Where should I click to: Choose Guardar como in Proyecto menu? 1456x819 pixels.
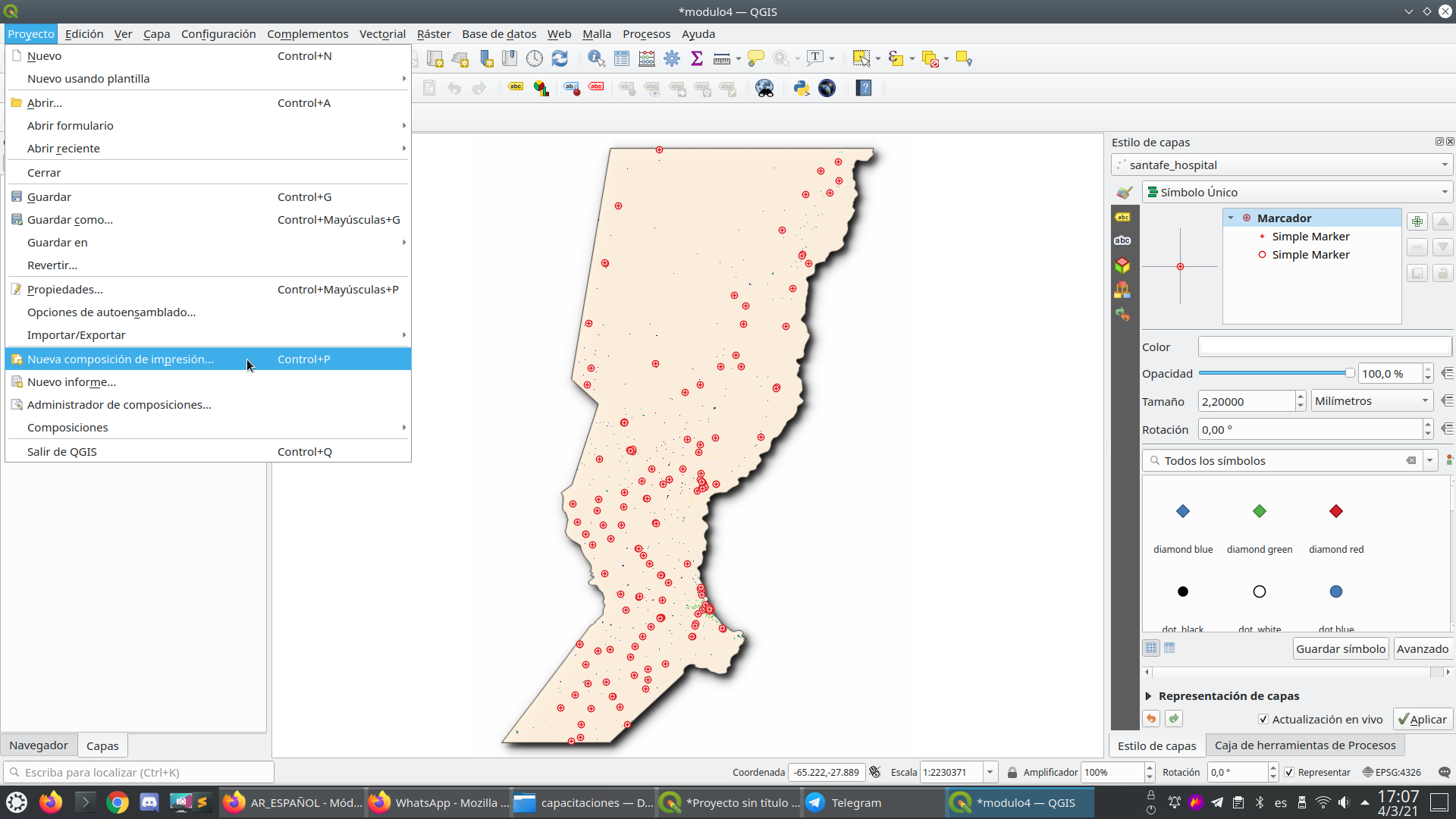click(x=208, y=220)
